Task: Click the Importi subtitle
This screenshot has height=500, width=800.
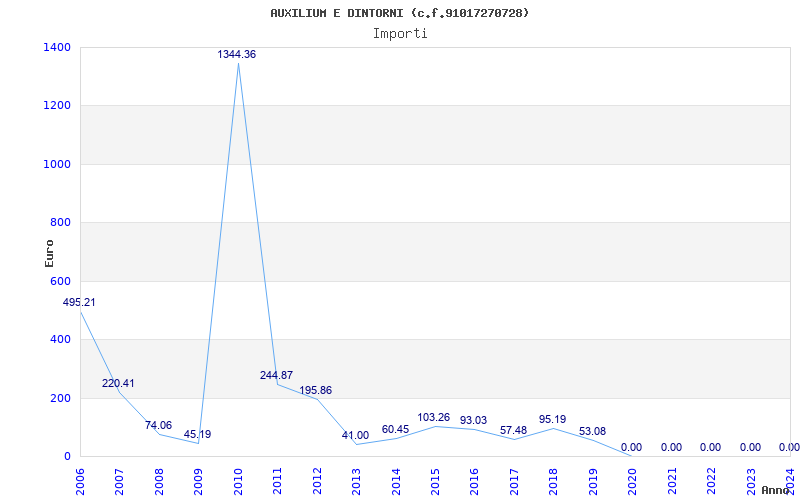Action: 400,34
